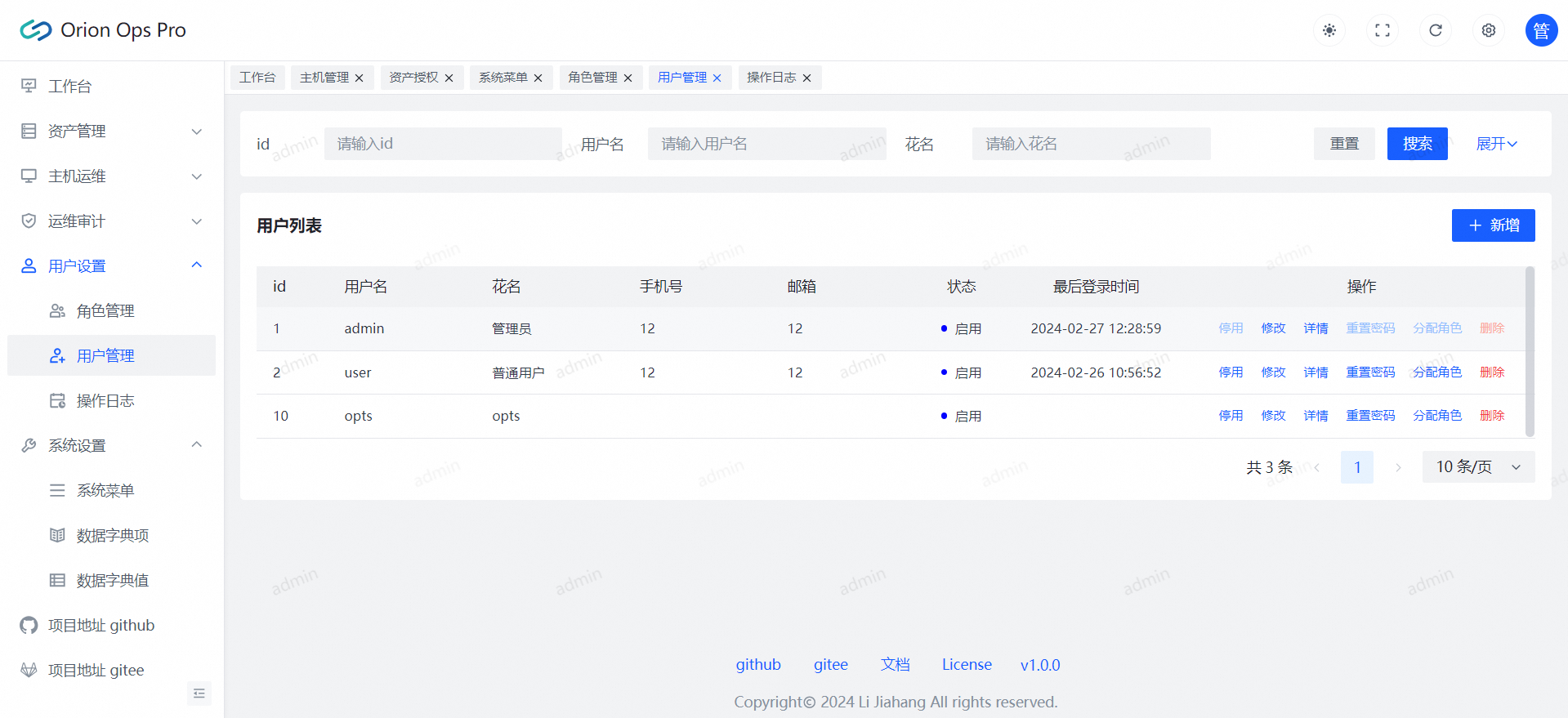Open 项目地址 github in sidebar
1568x718 pixels.
(101, 626)
